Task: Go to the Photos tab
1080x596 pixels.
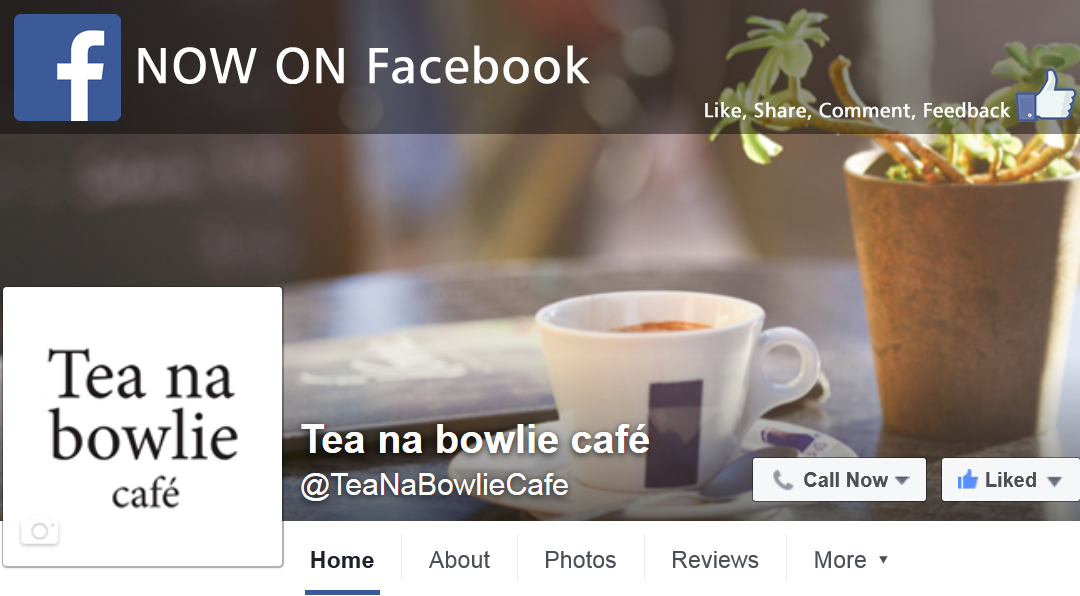Action: tap(581, 560)
